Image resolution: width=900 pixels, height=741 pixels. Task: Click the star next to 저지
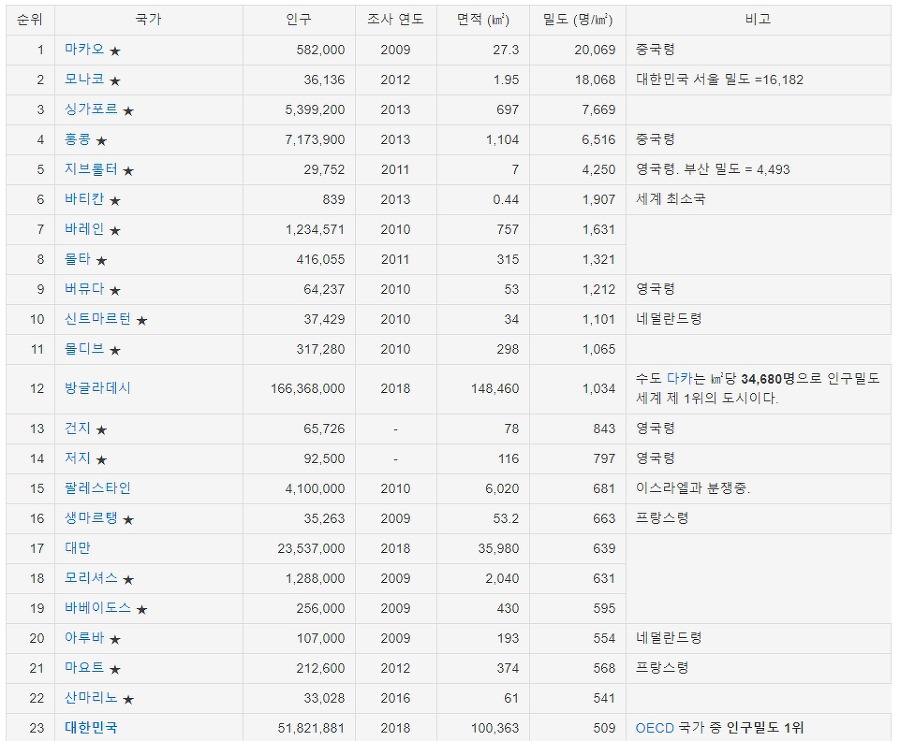[x=102, y=460]
